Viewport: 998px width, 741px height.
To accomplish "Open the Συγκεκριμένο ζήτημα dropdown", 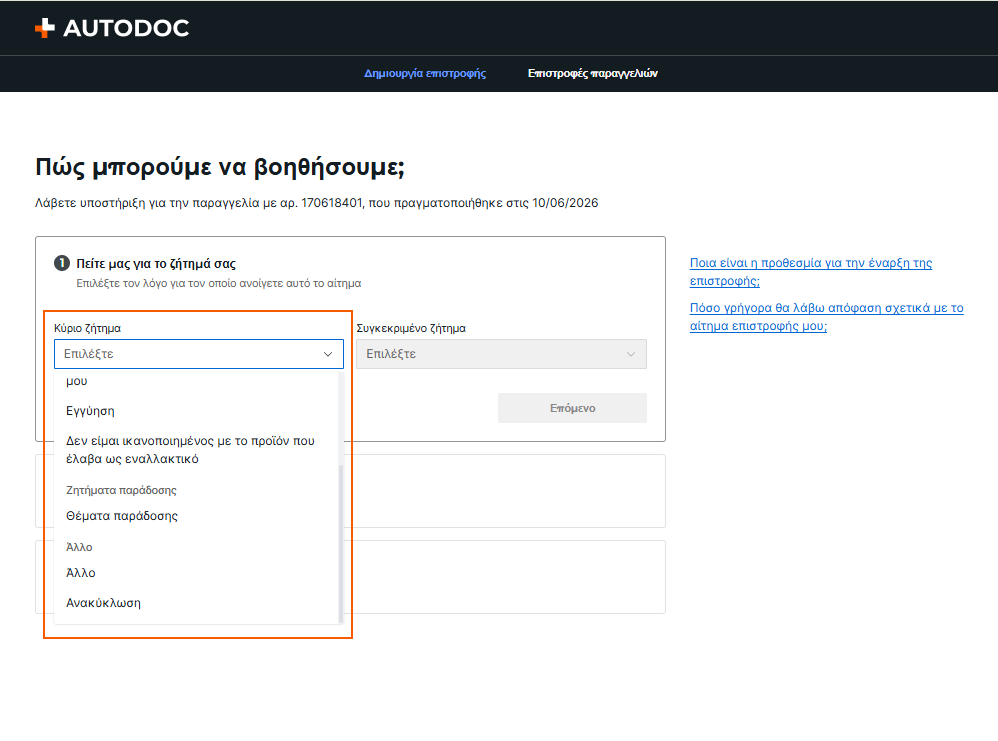I will pos(502,354).
